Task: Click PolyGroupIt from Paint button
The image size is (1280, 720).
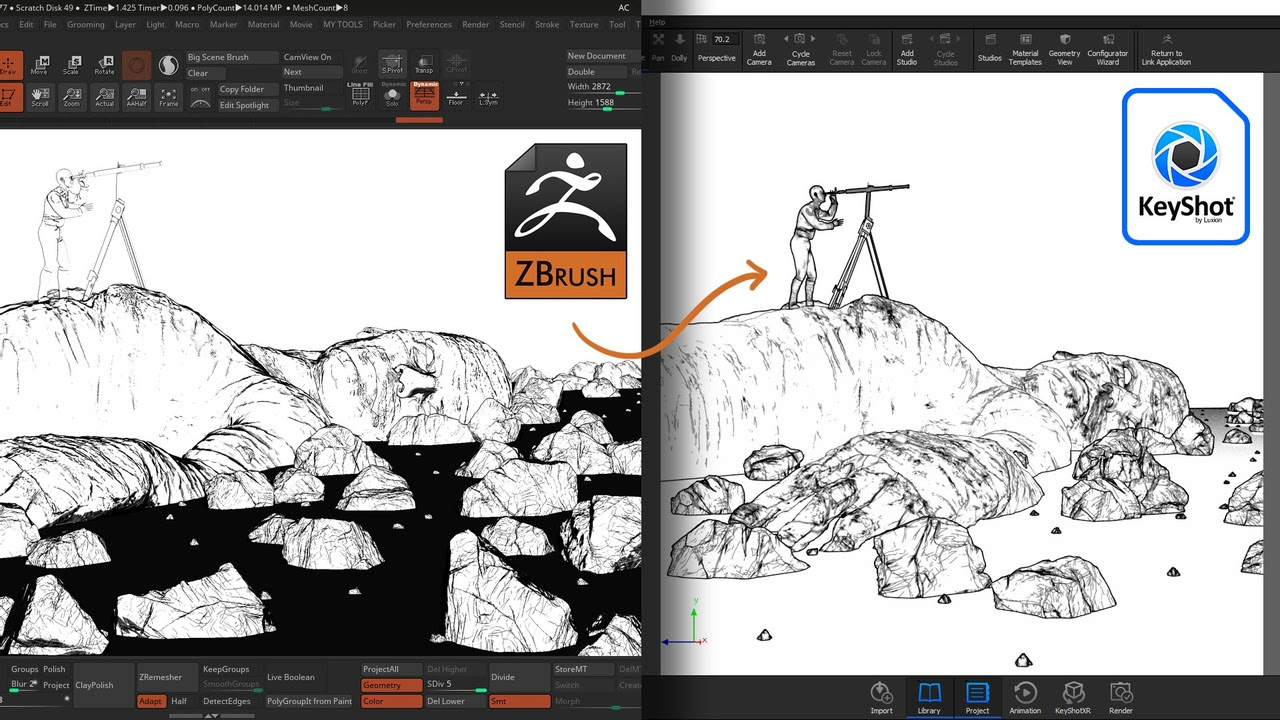Action: (309, 701)
